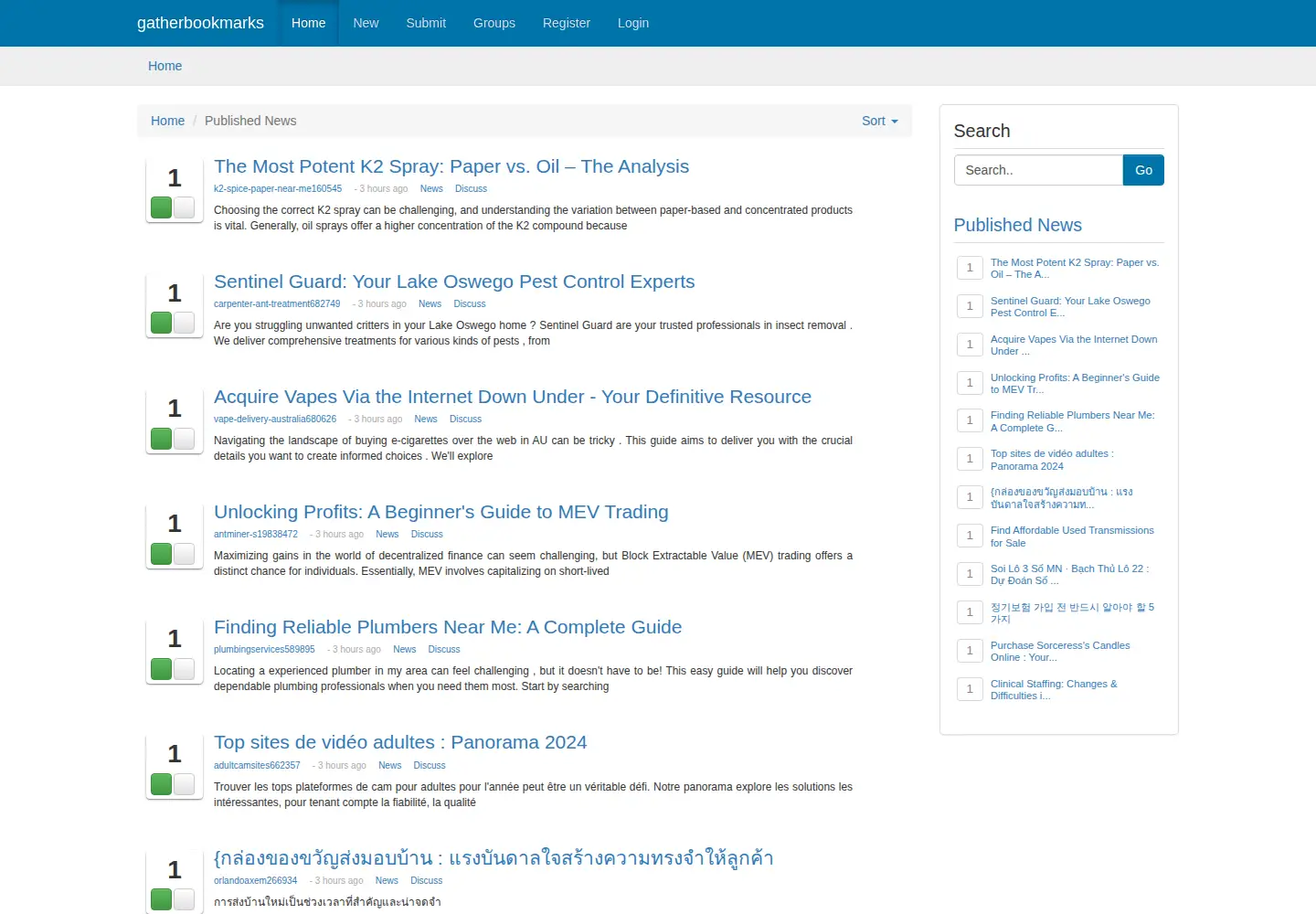Open sidebar link 'Find Affordable Used Transmissions'

point(1072,537)
